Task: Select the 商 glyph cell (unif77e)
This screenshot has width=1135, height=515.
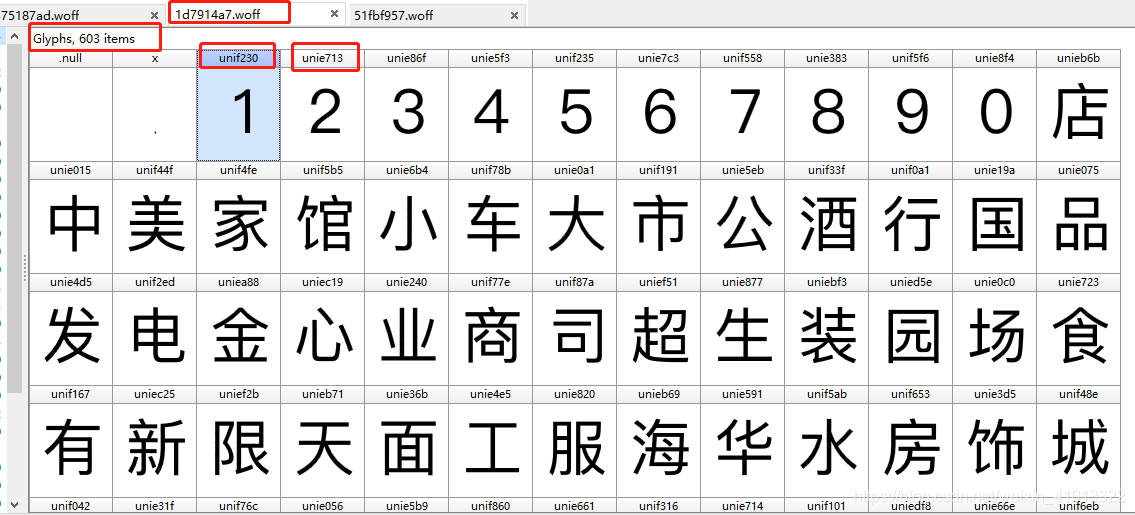Action: [490, 330]
